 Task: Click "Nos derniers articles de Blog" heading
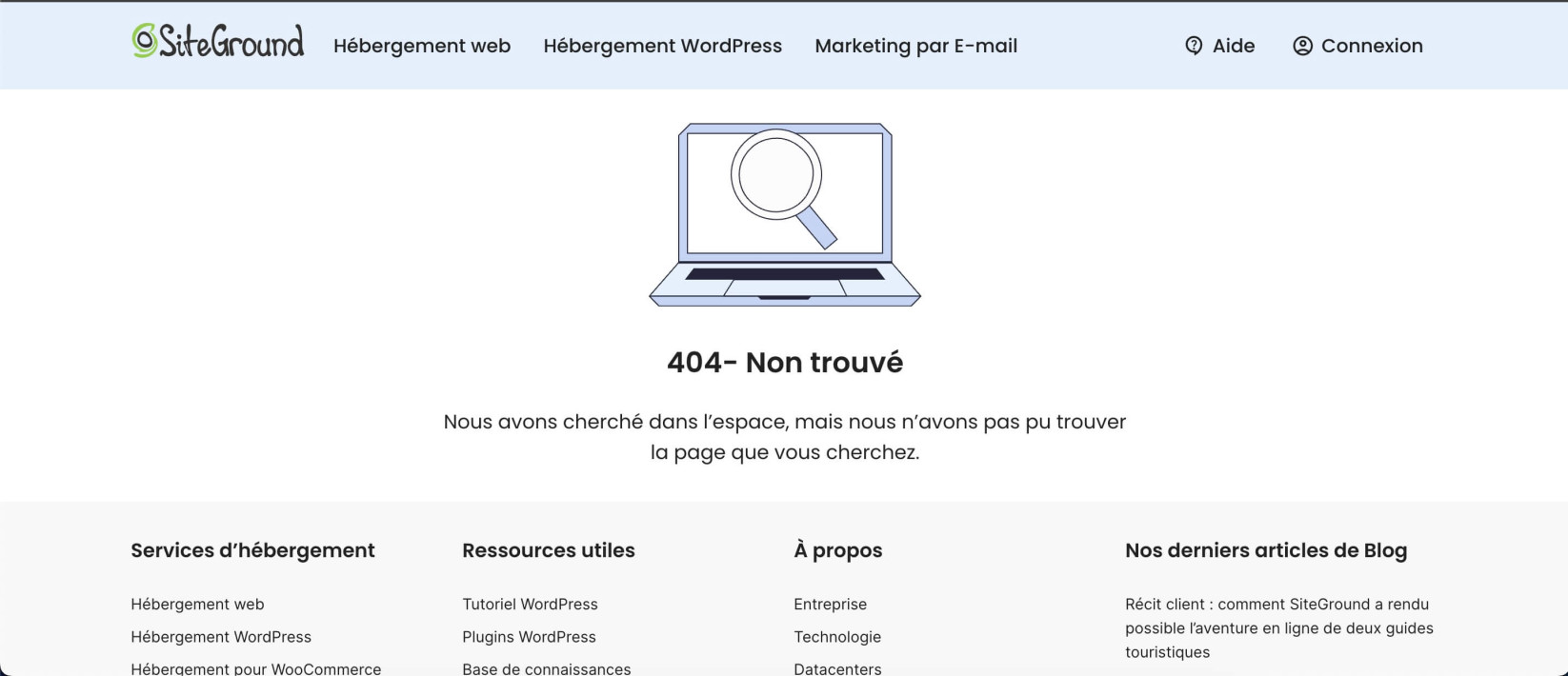(1266, 550)
